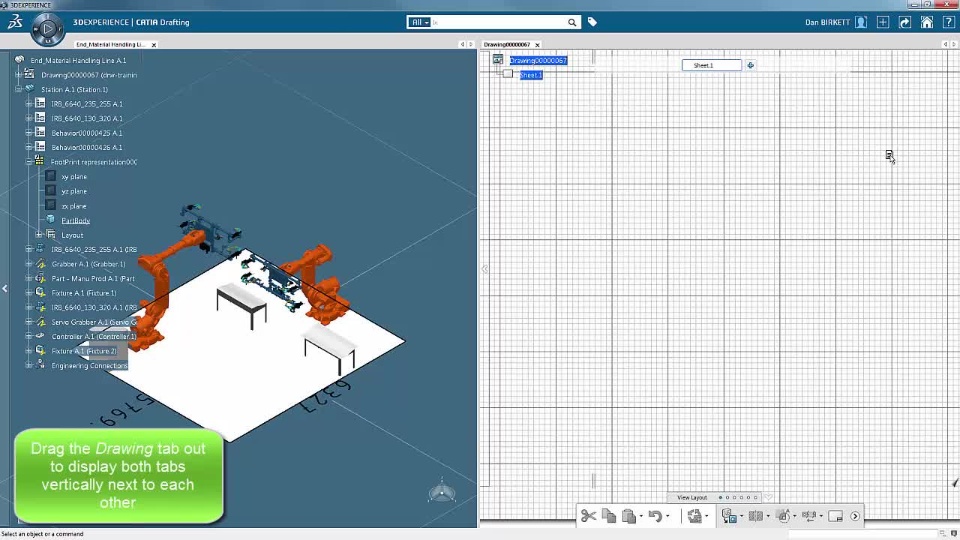
Task: Click the robot compass at 3D view bottom
Action: coord(441,491)
